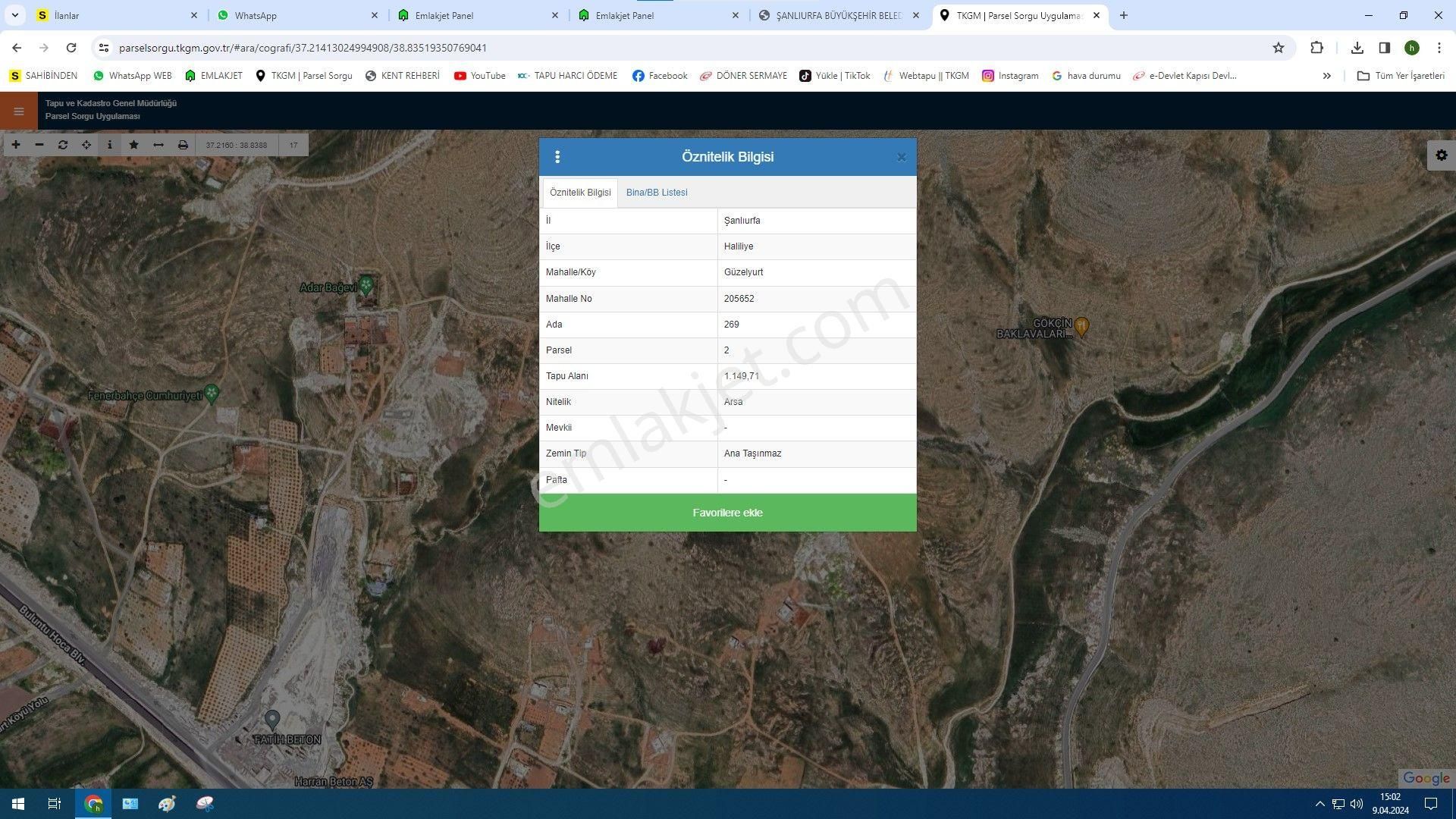Click the zoom in icon on map toolbar
Screen dimensions: 1456x819
tap(16, 145)
